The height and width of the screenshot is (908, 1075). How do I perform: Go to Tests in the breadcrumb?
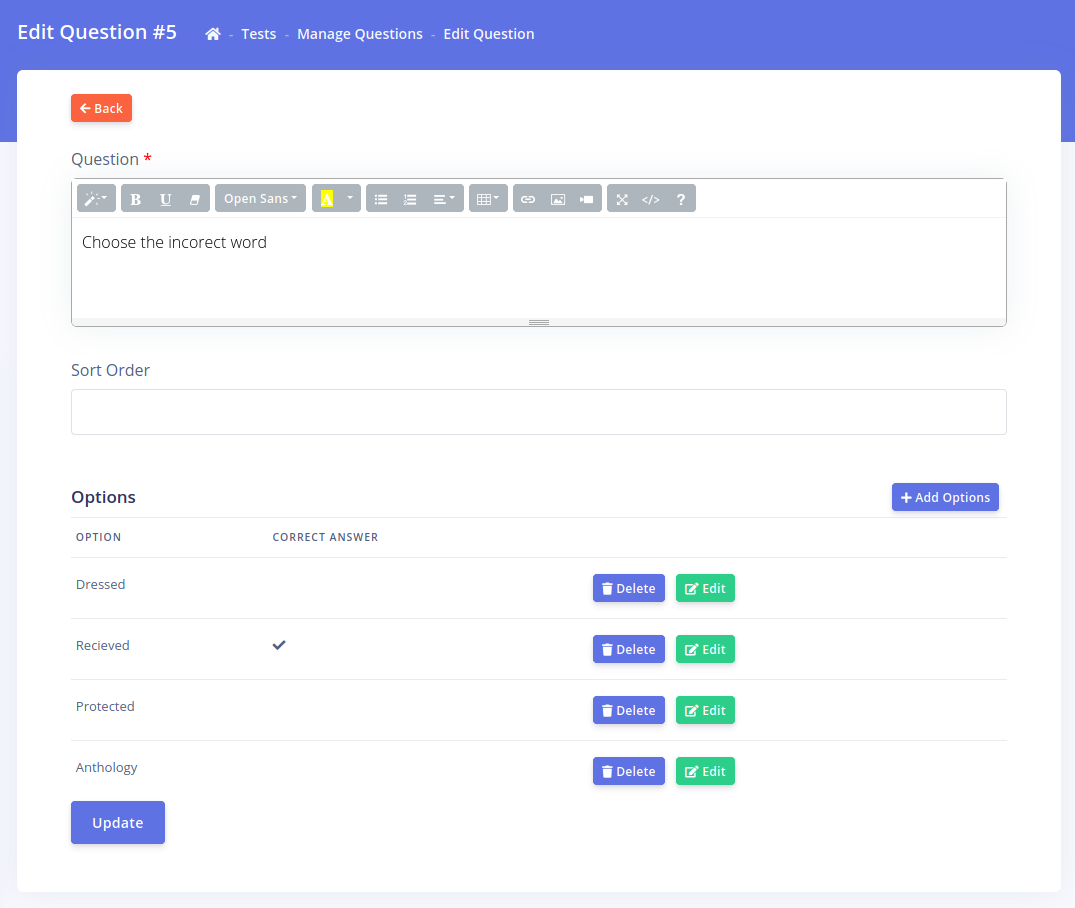pos(259,34)
